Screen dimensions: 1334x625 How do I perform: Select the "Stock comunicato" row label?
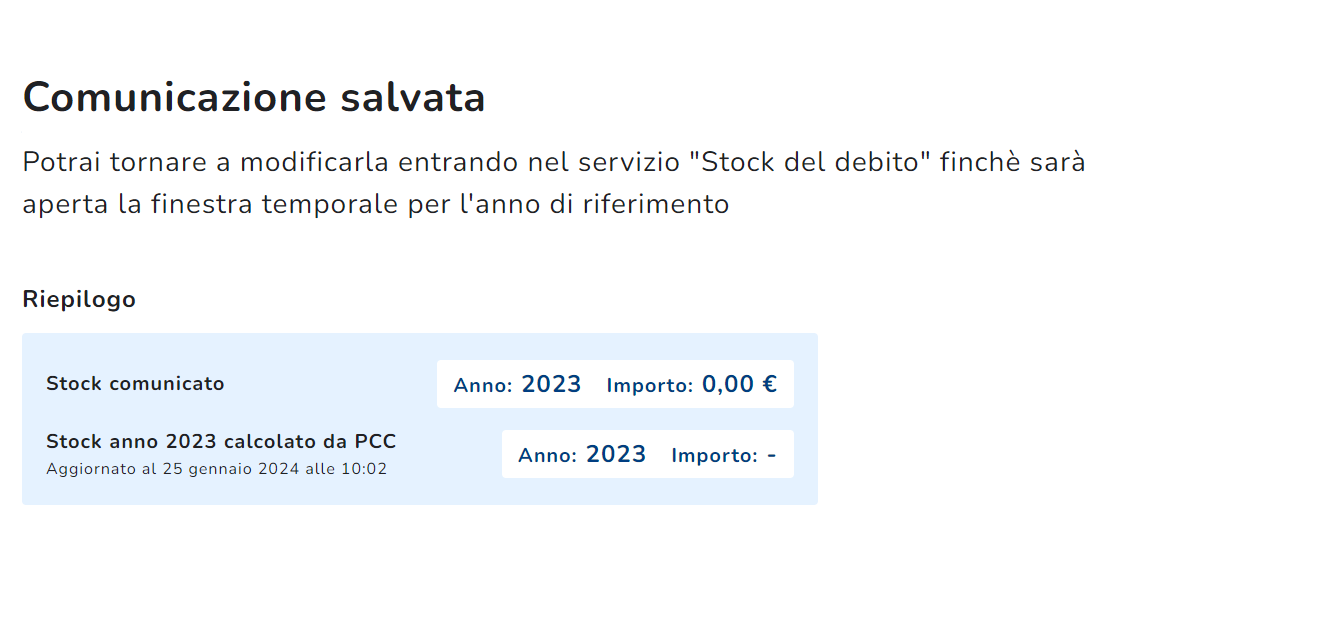pyautogui.click(x=135, y=384)
